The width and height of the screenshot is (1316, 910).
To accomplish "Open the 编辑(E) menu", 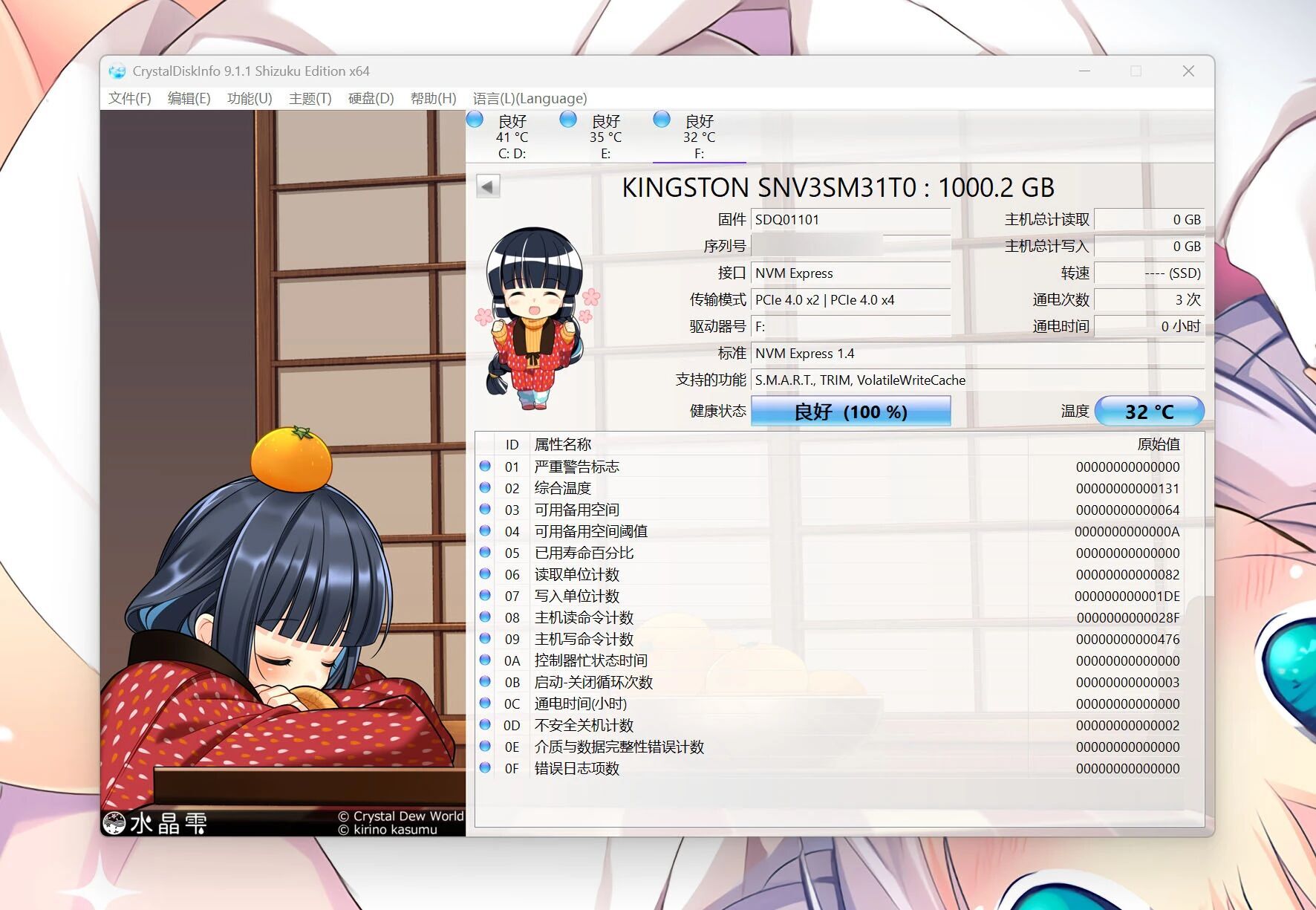I will (189, 98).
